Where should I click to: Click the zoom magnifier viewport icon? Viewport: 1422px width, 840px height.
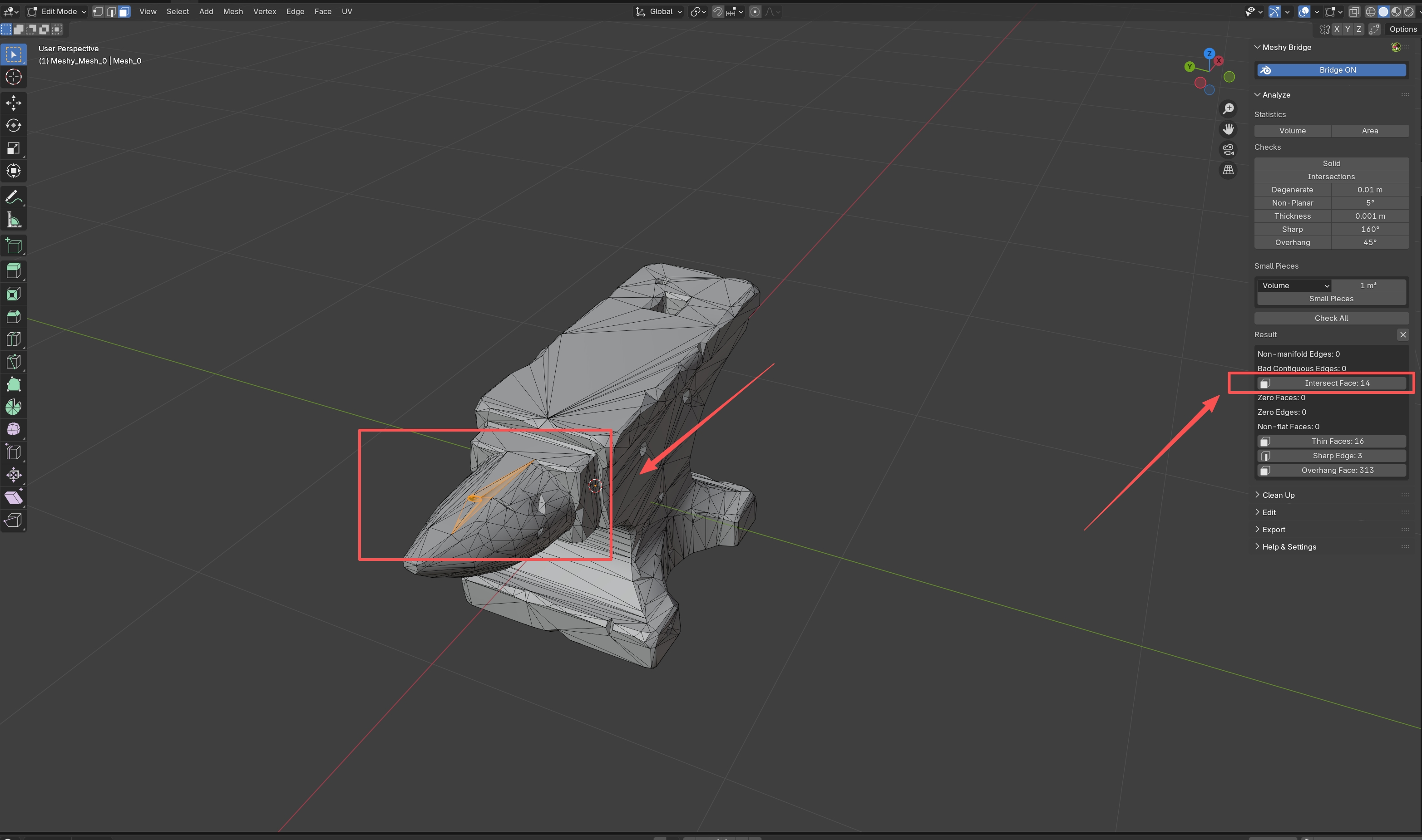tap(1228, 108)
